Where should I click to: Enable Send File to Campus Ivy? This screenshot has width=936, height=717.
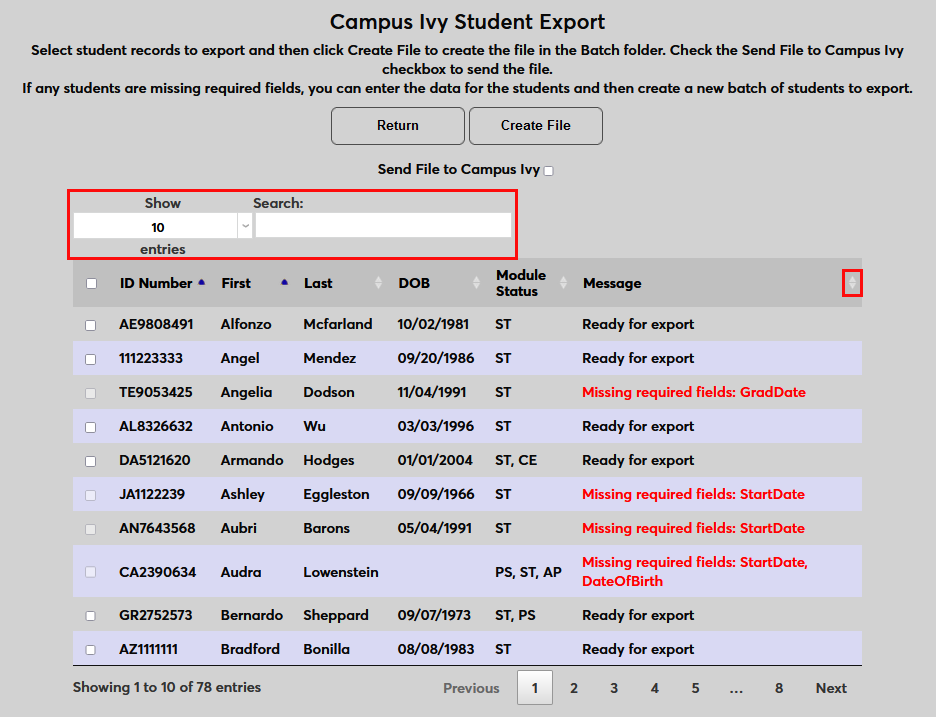point(547,170)
